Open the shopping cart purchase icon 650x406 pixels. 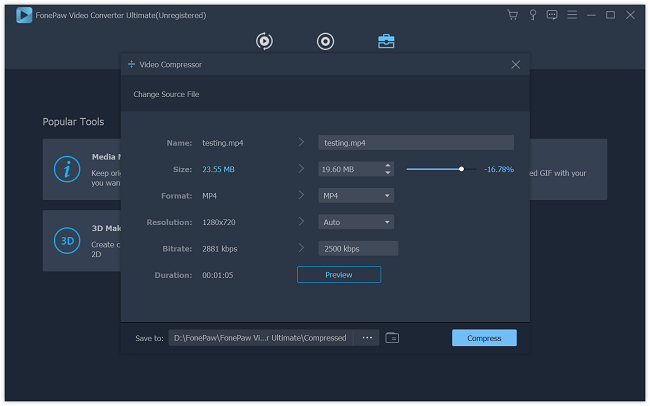pos(512,15)
